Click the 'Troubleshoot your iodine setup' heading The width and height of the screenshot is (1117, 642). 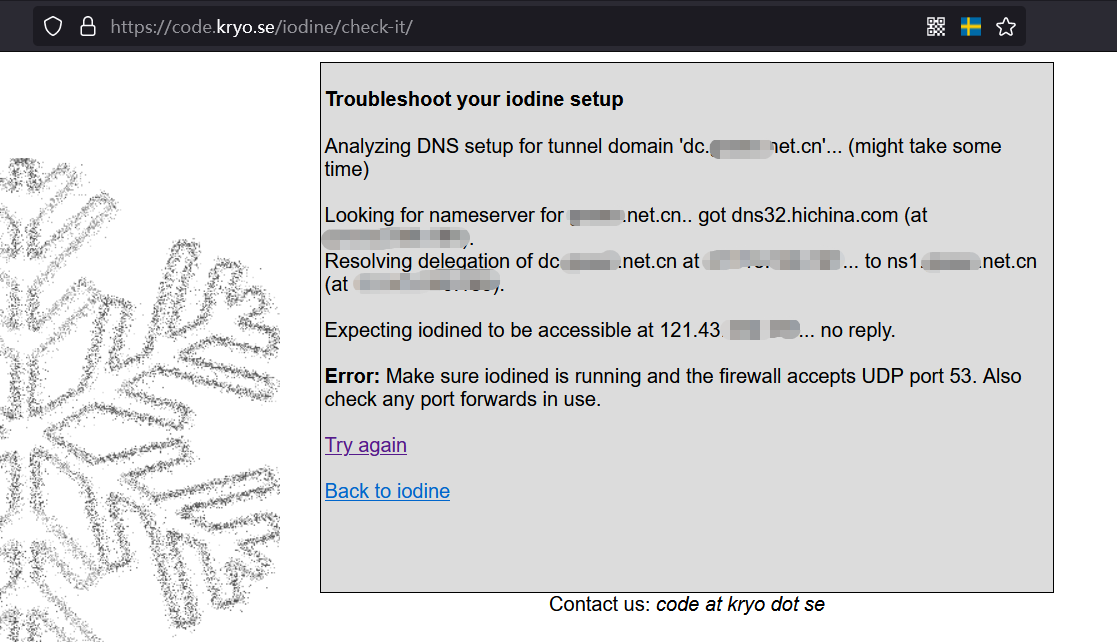pos(474,99)
